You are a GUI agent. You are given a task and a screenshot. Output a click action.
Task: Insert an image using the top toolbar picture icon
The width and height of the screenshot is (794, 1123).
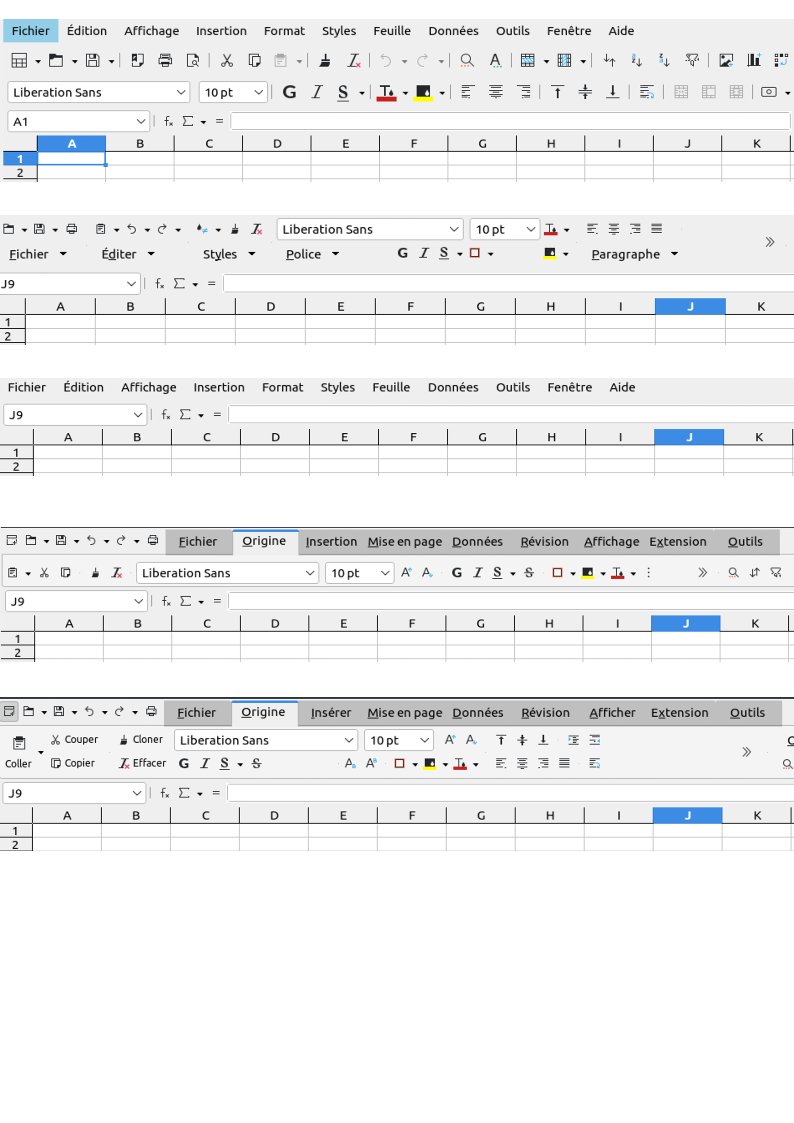pos(726,61)
